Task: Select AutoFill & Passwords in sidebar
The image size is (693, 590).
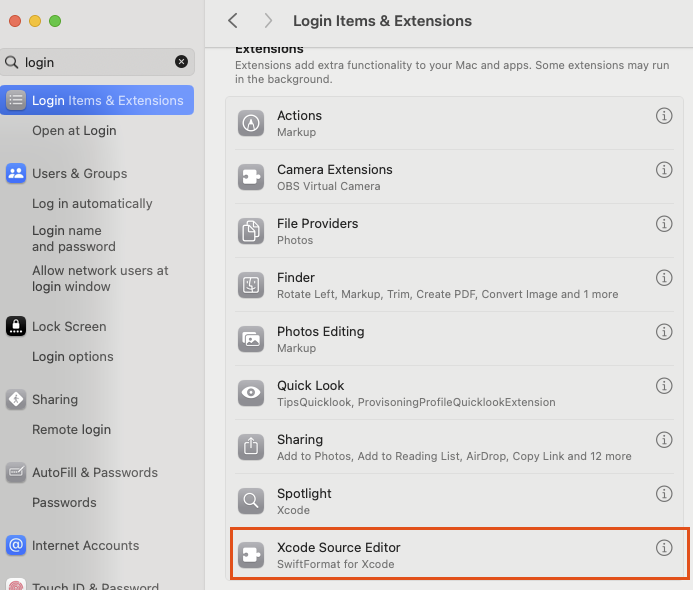Action: (95, 472)
